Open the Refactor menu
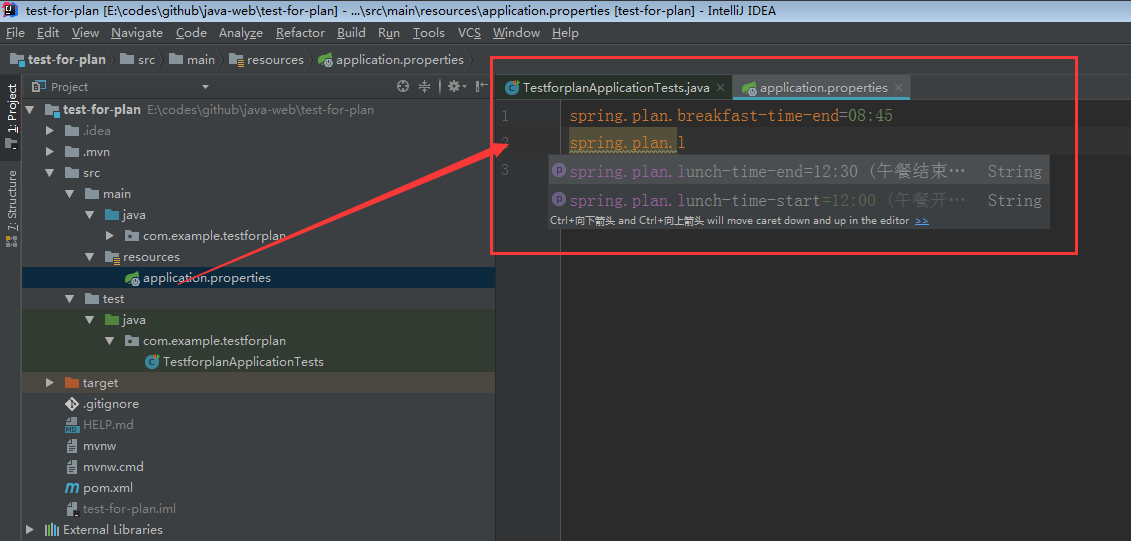The height and width of the screenshot is (541, 1131). click(x=300, y=32)
